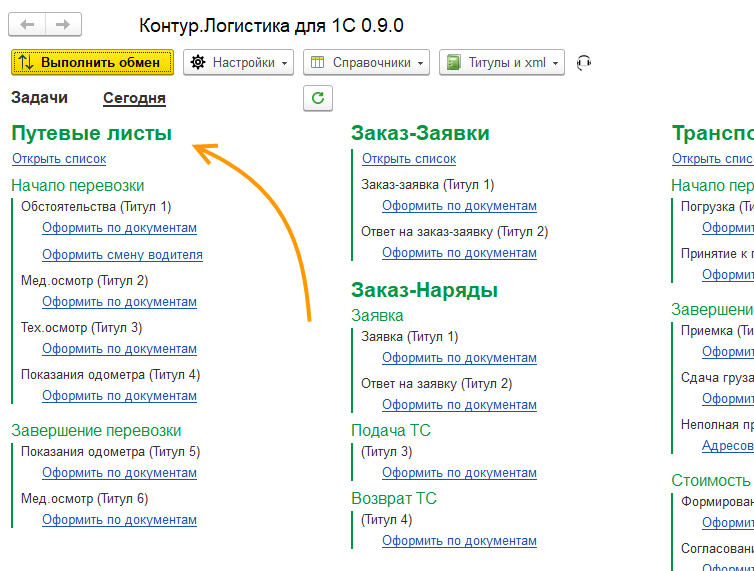Оформить по документам under Подача ТС

459,473
